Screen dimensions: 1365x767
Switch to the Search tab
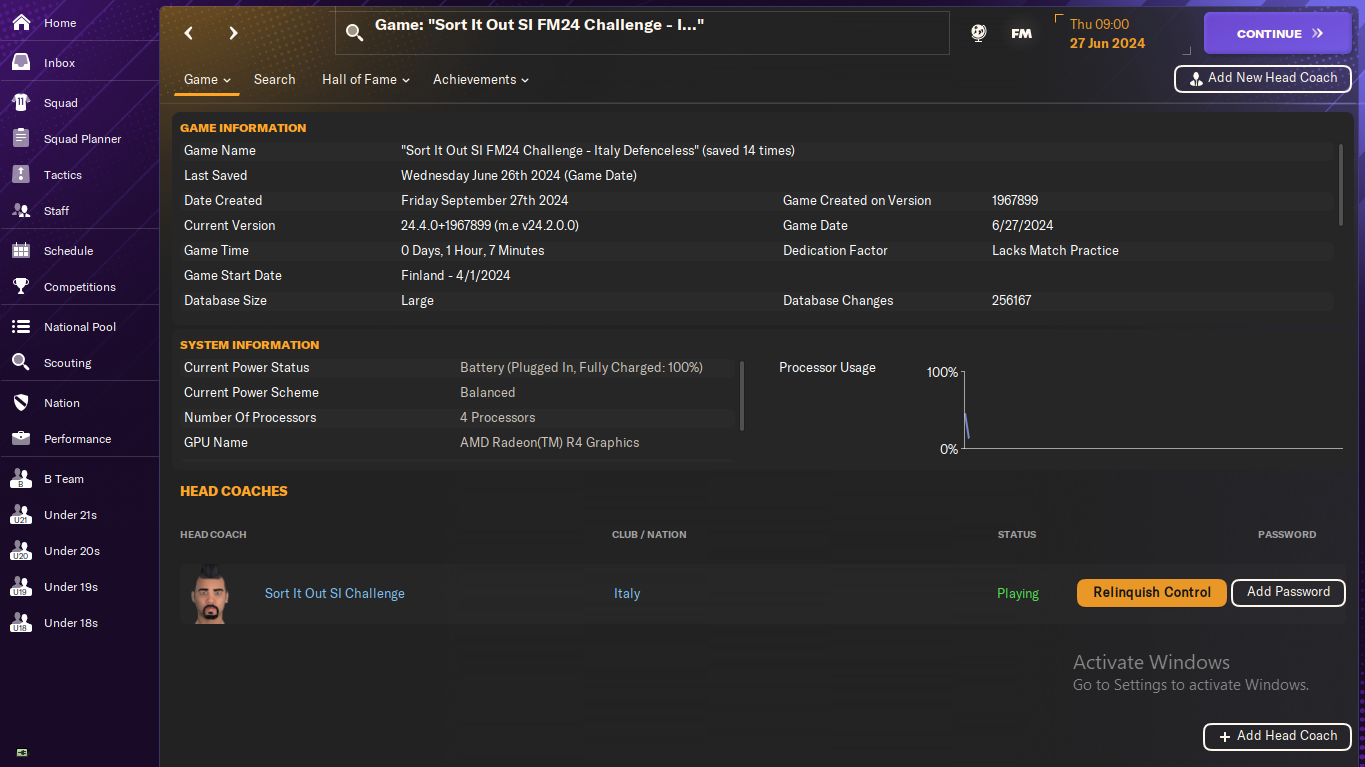[x=274, y=80]
